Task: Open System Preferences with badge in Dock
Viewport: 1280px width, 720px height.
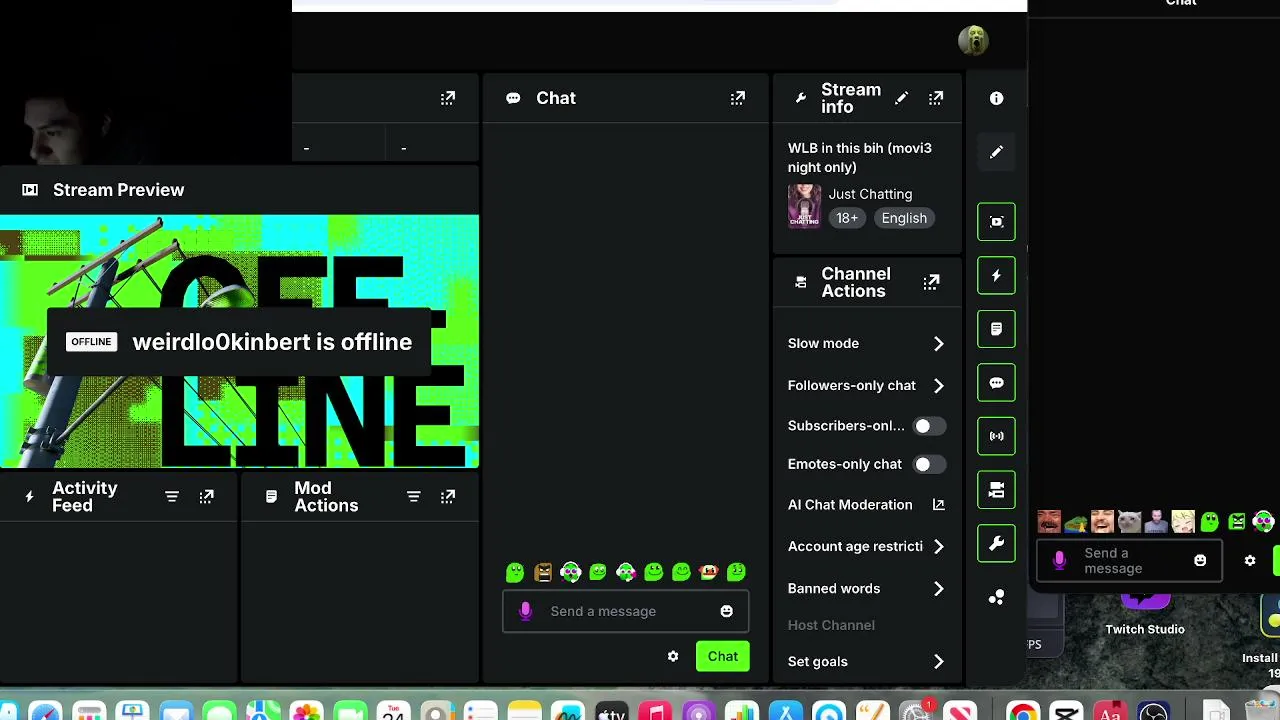Action: pos(916,712)
